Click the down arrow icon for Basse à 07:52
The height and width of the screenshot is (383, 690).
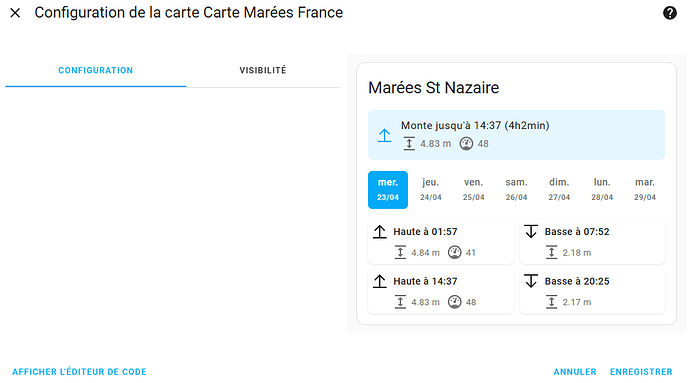tap(531, 232)
